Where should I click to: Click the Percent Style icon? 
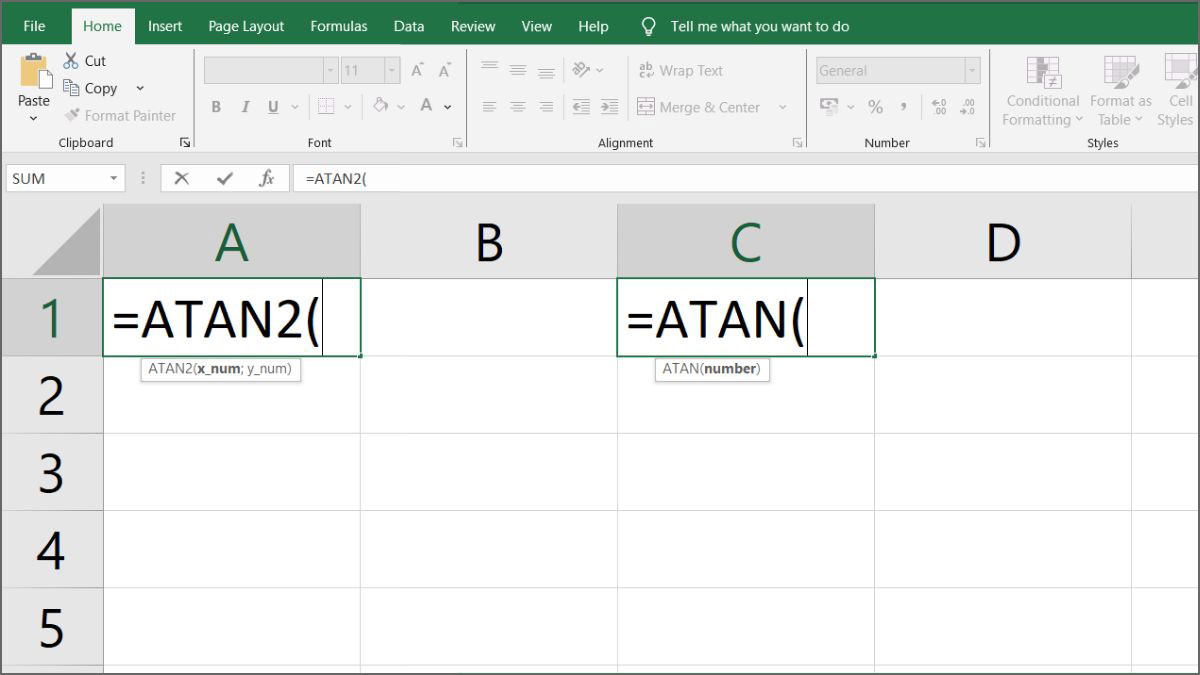875,107
